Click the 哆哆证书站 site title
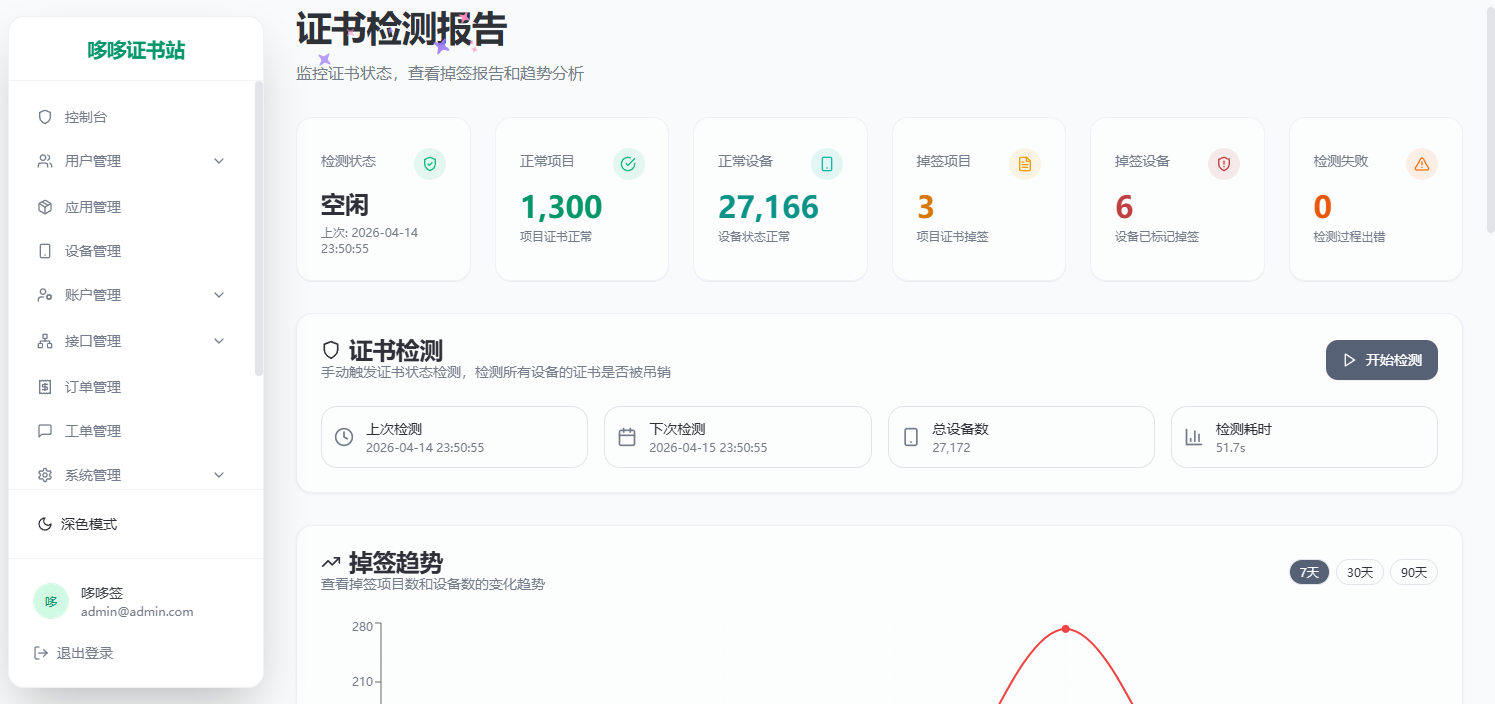1495x704 pixels. tap(136, 51)
